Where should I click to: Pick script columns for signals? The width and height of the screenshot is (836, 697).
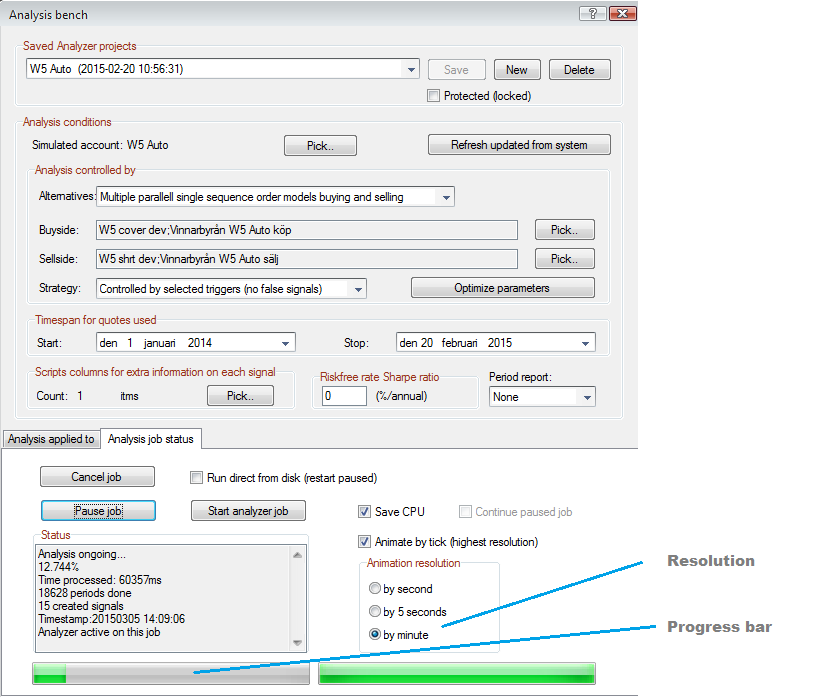click(240, 396)
